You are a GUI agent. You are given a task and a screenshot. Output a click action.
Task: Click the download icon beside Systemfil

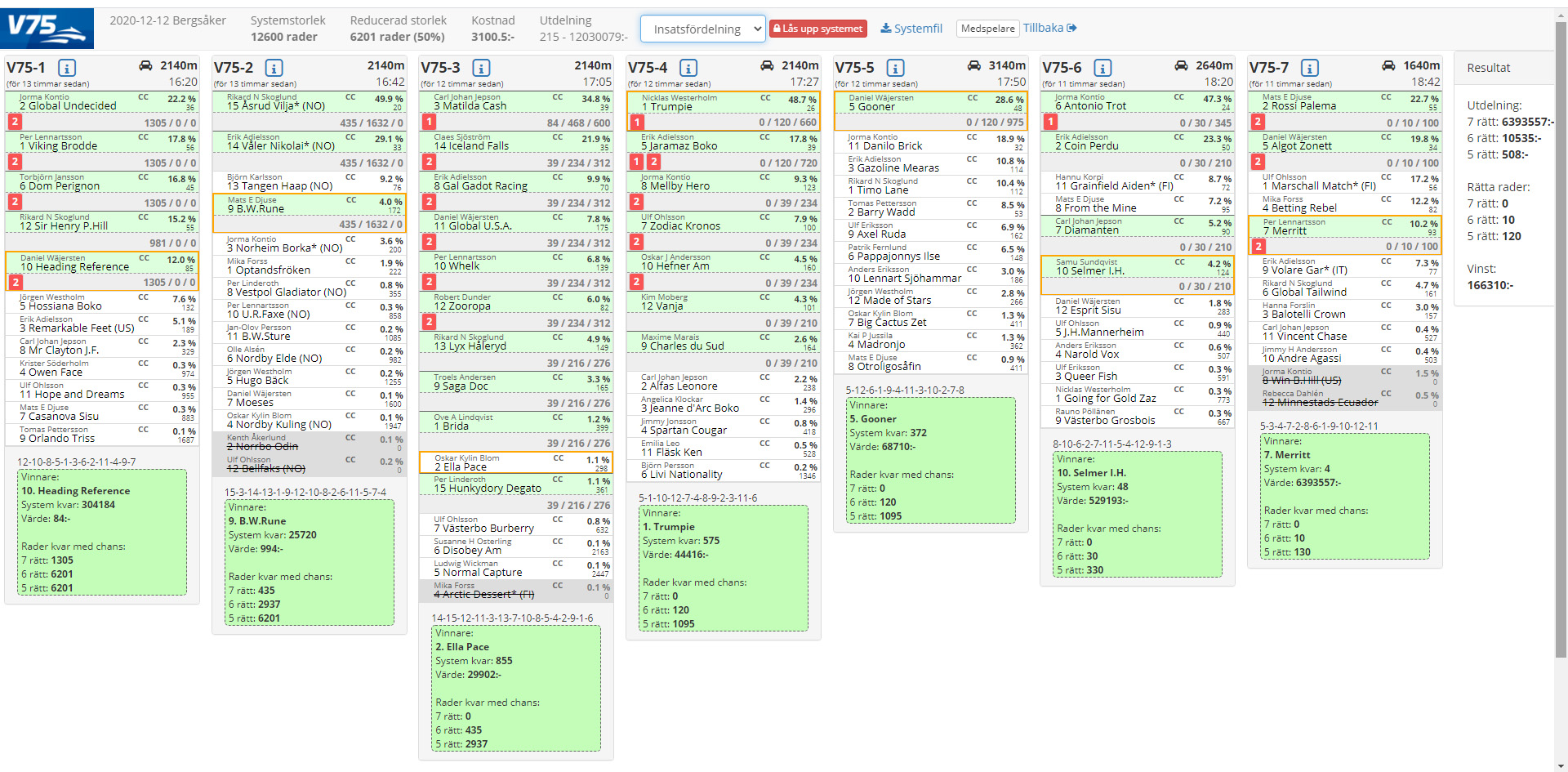coord(885,29)
